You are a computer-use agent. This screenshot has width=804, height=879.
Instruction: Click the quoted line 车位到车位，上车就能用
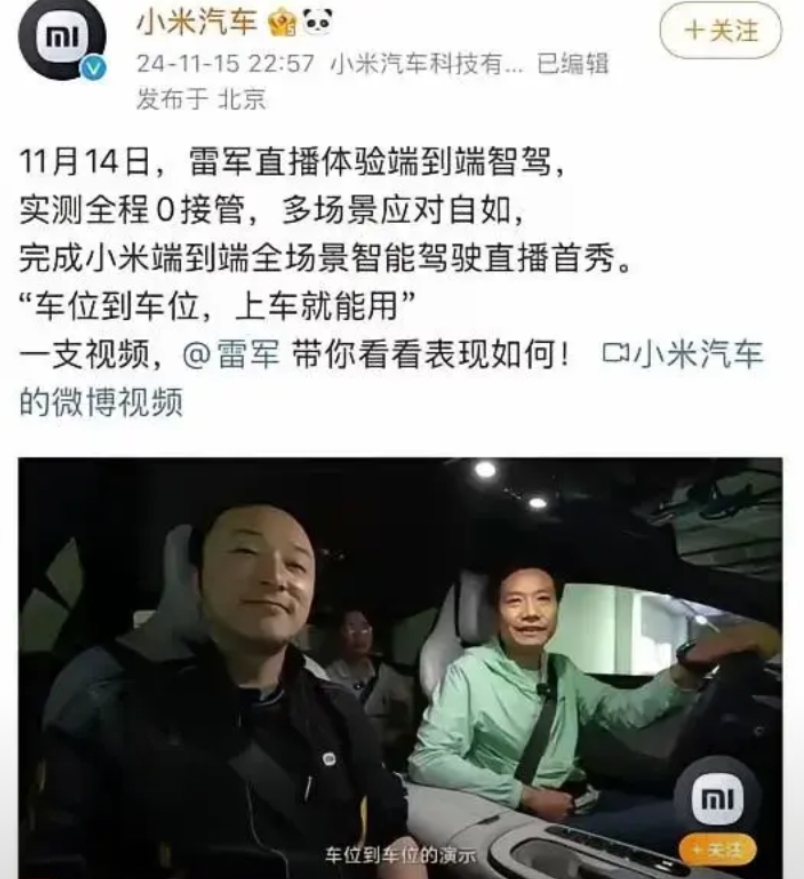coord(217,307)
